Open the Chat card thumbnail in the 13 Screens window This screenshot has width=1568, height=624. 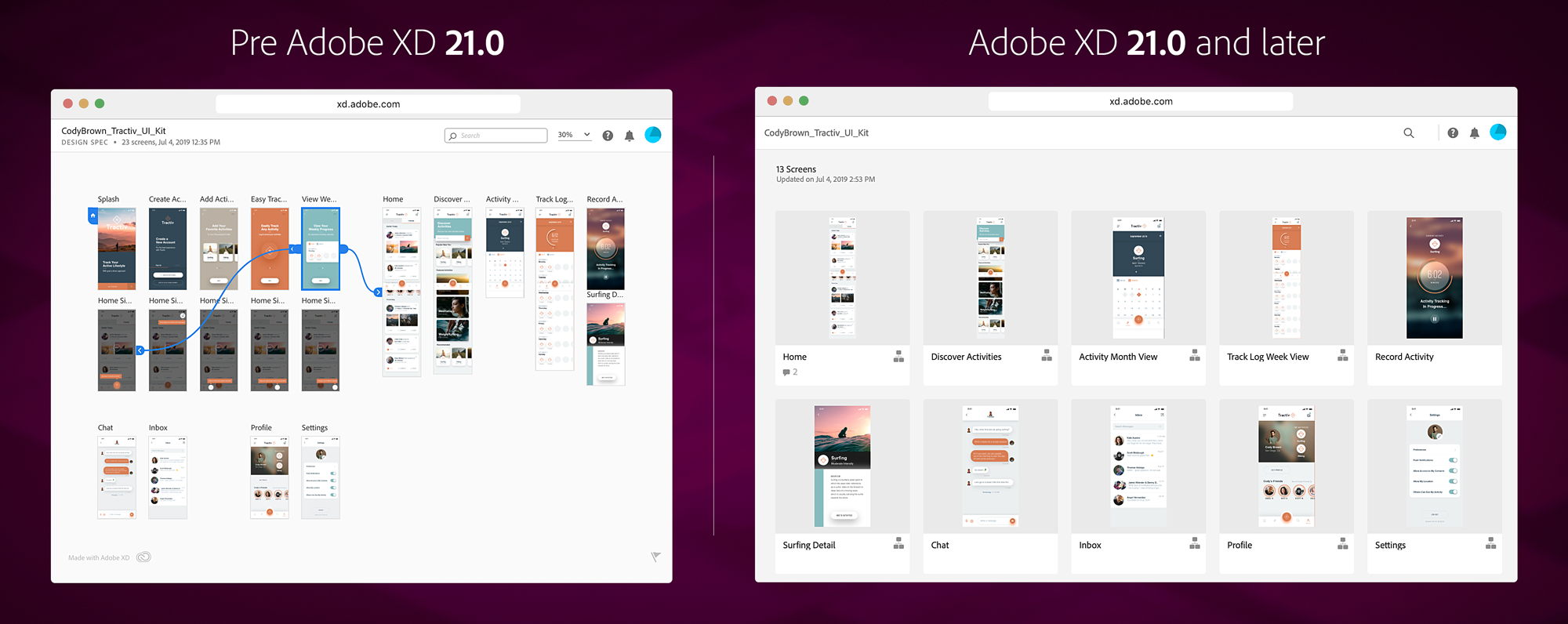990,466
